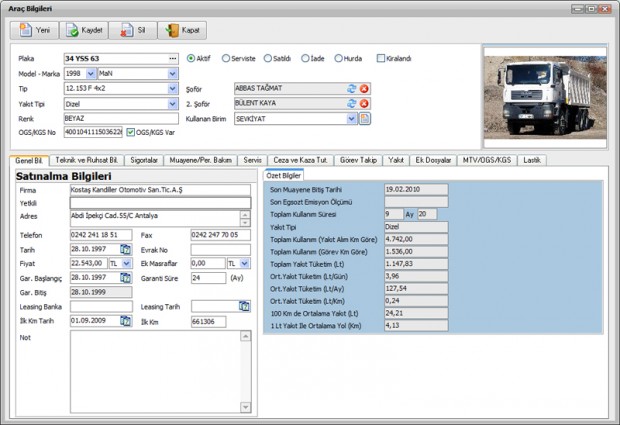The width and height of the screenshot is (620, 425).
Task: Open the Kullanan Birim details icon
Action: point(365,119)
